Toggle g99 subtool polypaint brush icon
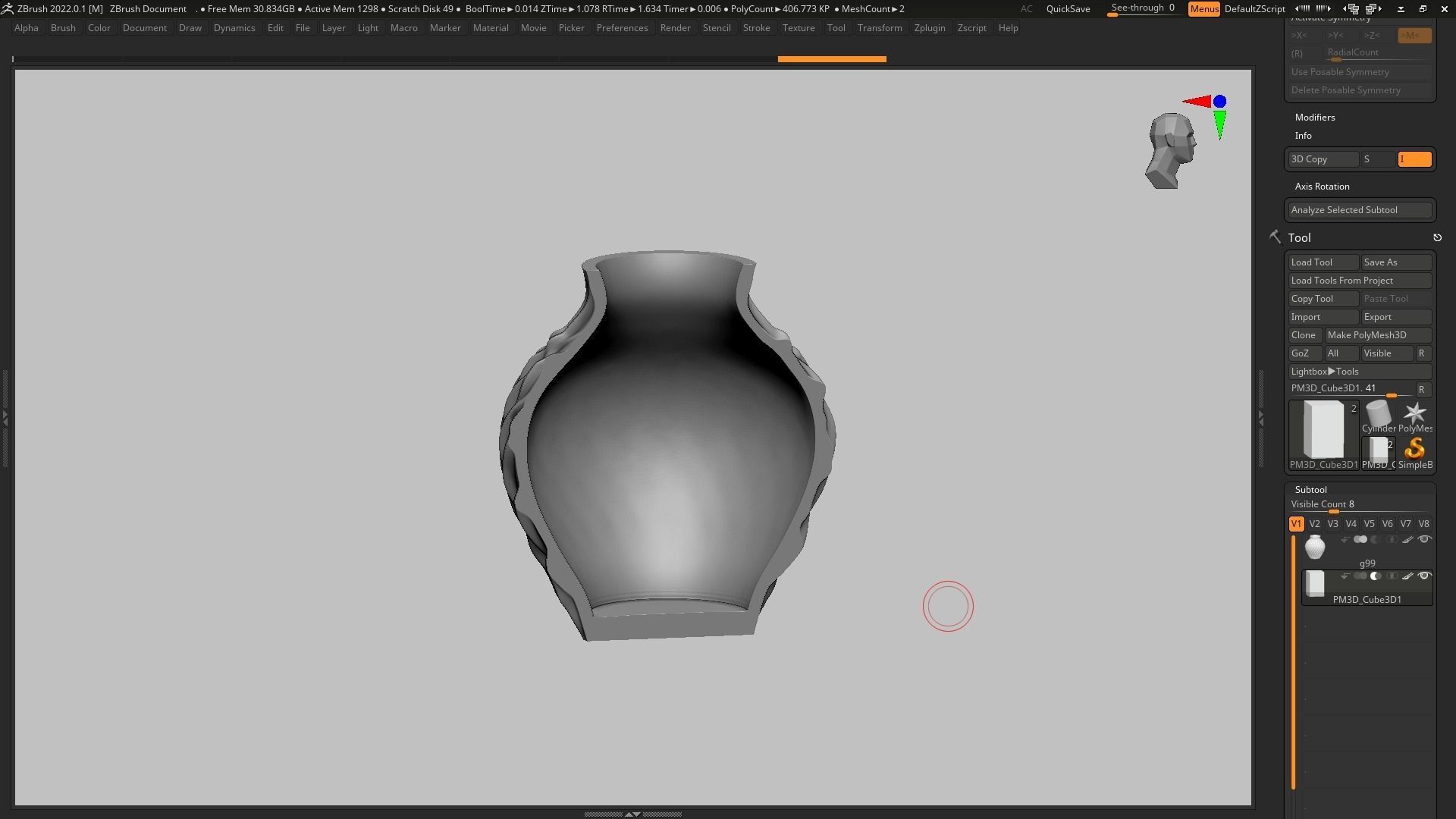Image resolution: width=1456 pixels, height=819 pixels. pos(1407,540)
